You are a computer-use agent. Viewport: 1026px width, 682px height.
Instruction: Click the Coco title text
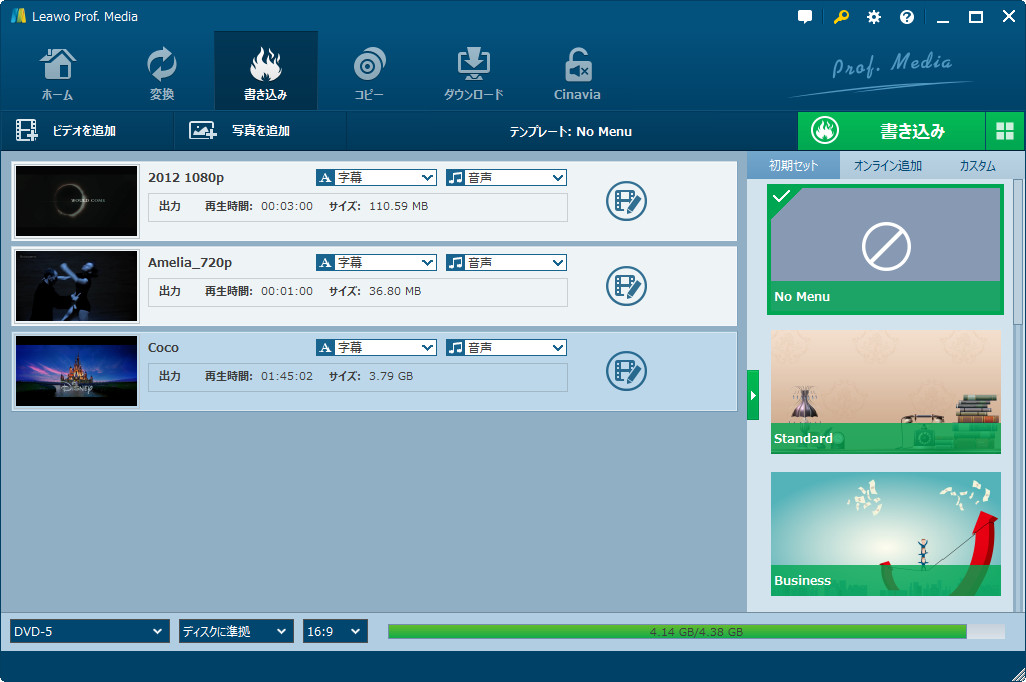[163, 348]
